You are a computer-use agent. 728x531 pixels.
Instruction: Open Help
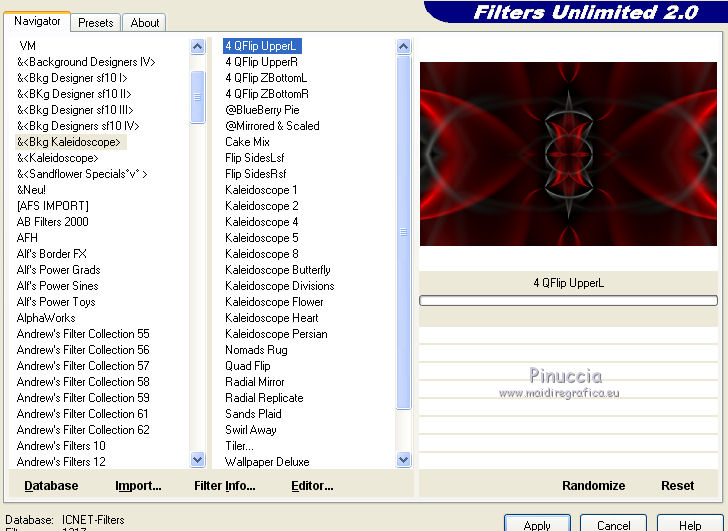pyautogui.click(x=690, y=524)
